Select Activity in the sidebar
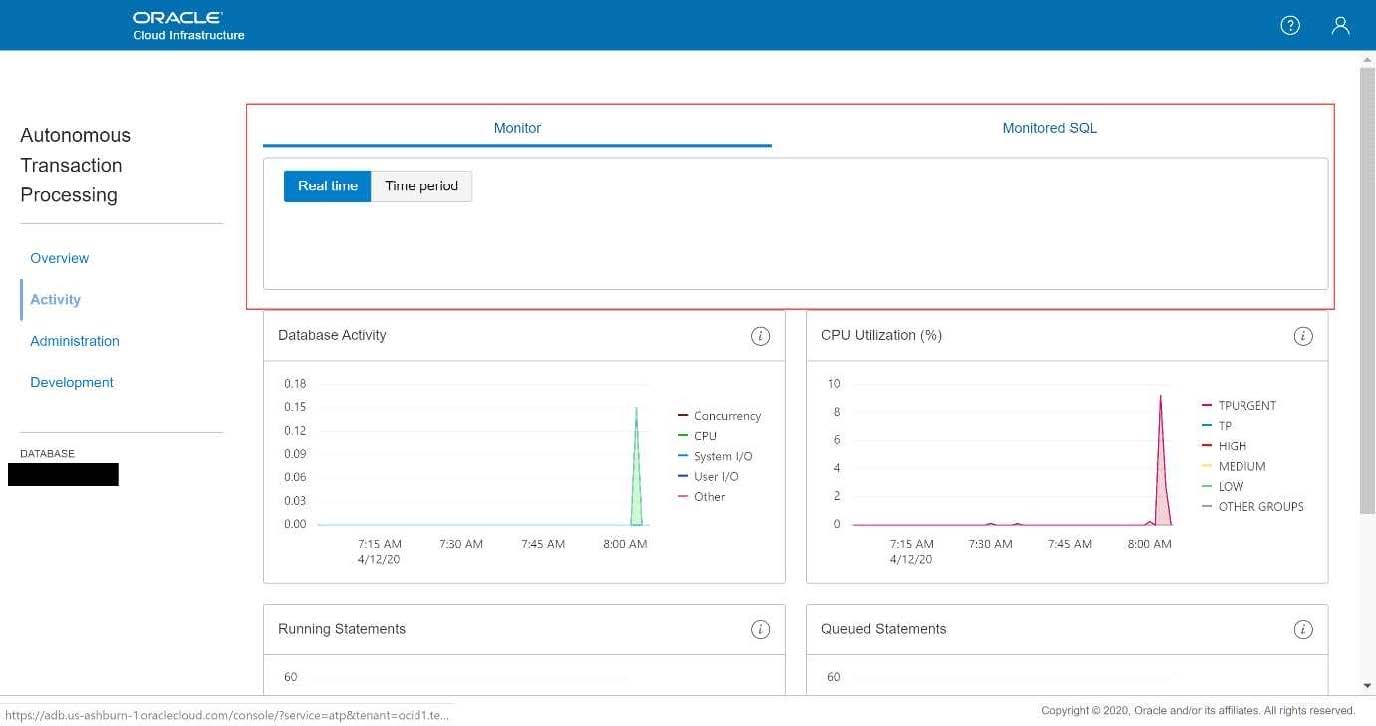This screenshot has height=726, width=1376. tap(55, 300)
